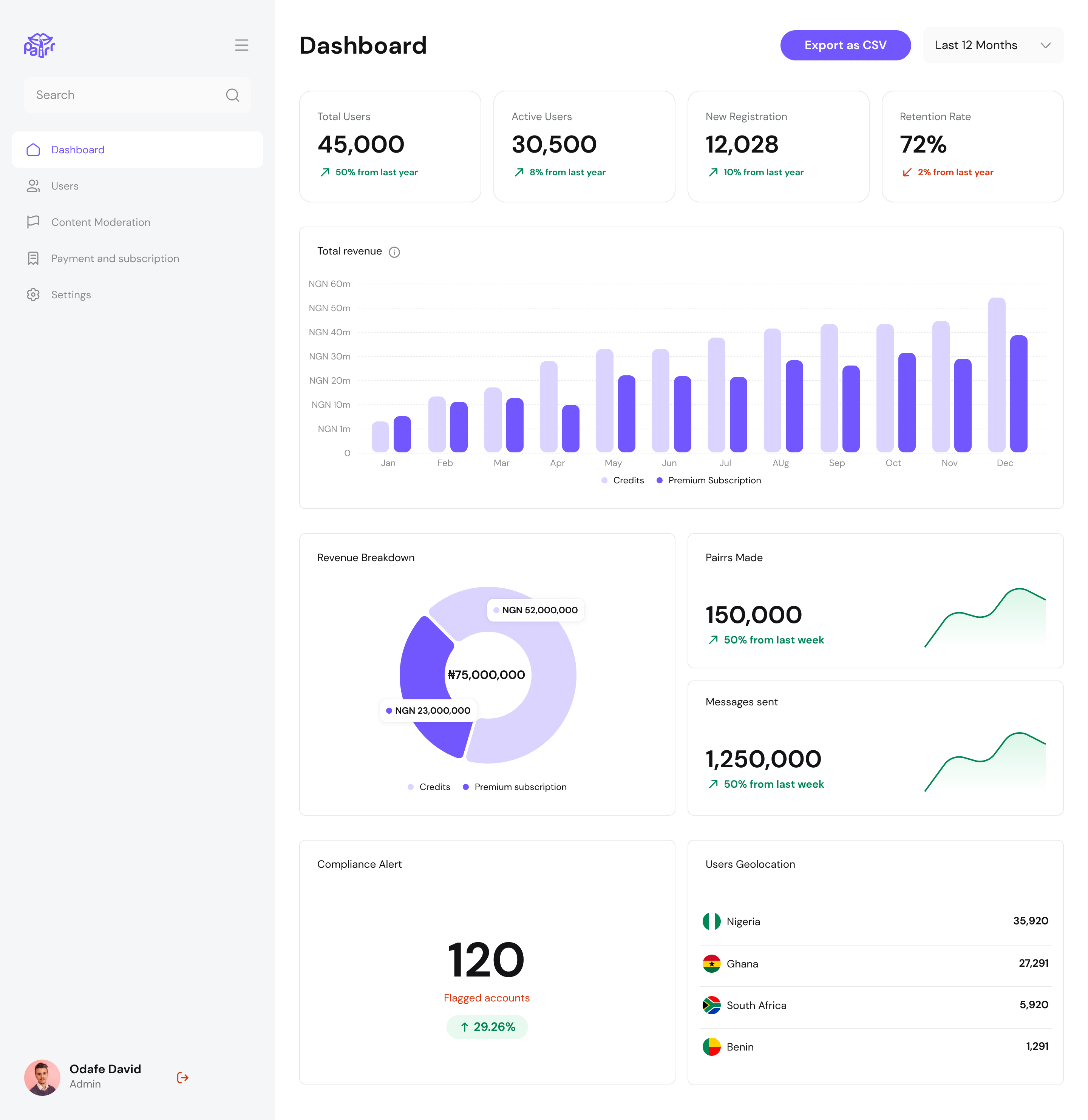Click the South Africa count 5,920

pos(1034,1004)
